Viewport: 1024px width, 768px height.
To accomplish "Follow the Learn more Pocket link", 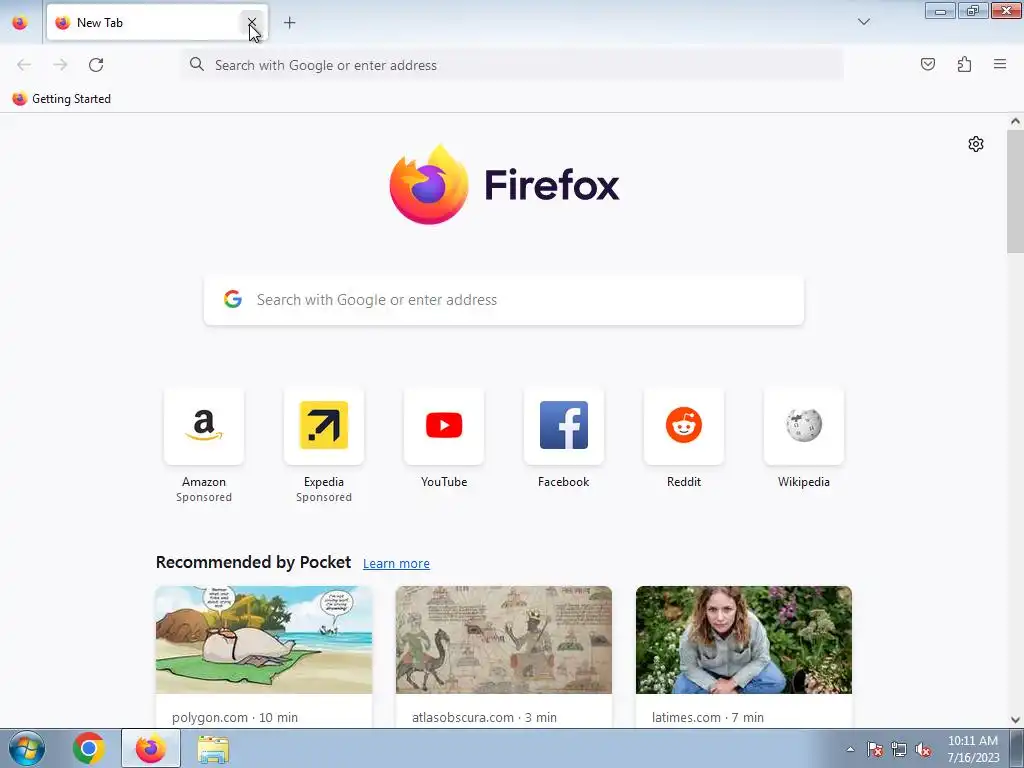I will click(x=396, y=563).
